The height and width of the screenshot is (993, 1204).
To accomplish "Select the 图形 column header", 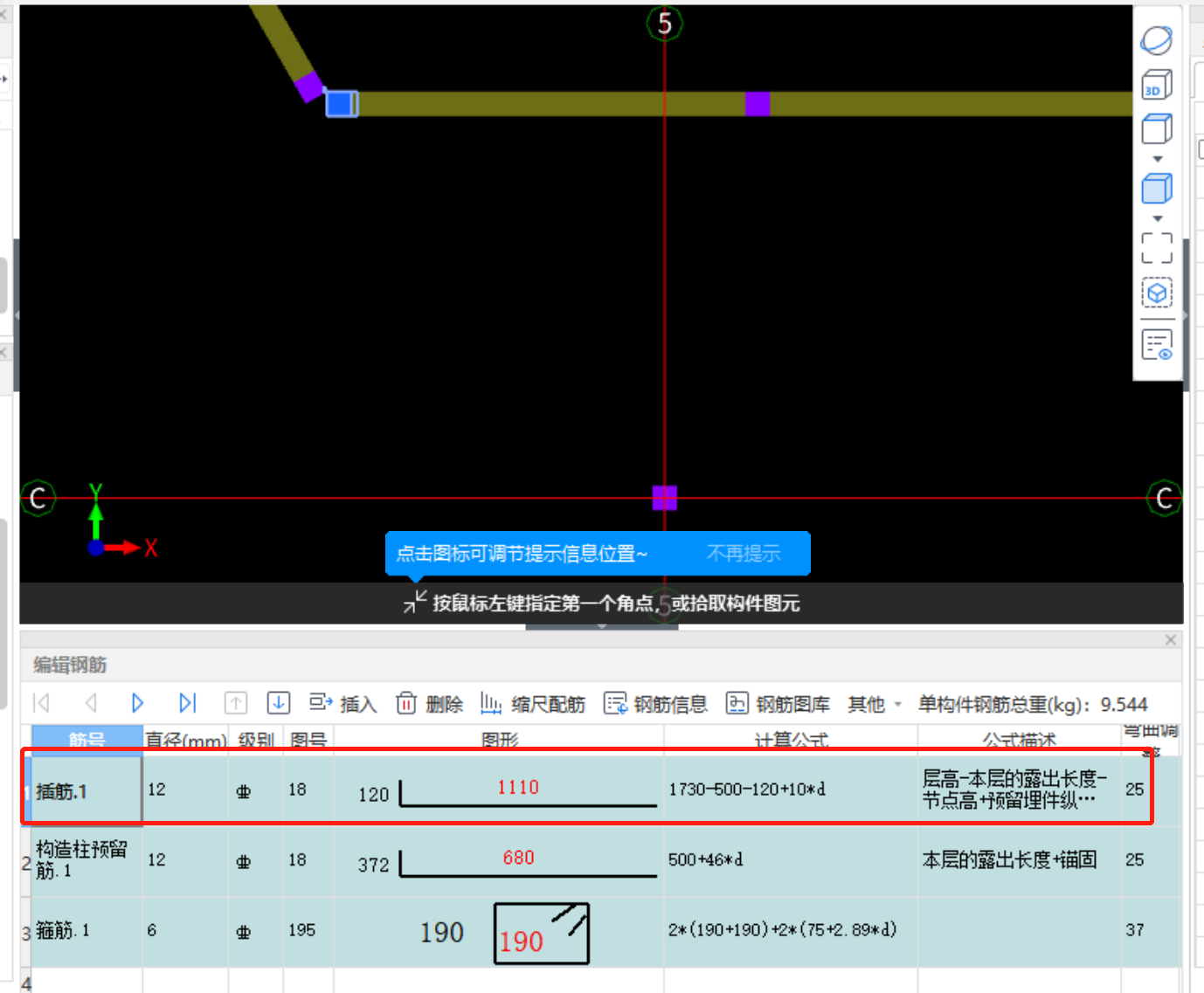I will 499,740.
